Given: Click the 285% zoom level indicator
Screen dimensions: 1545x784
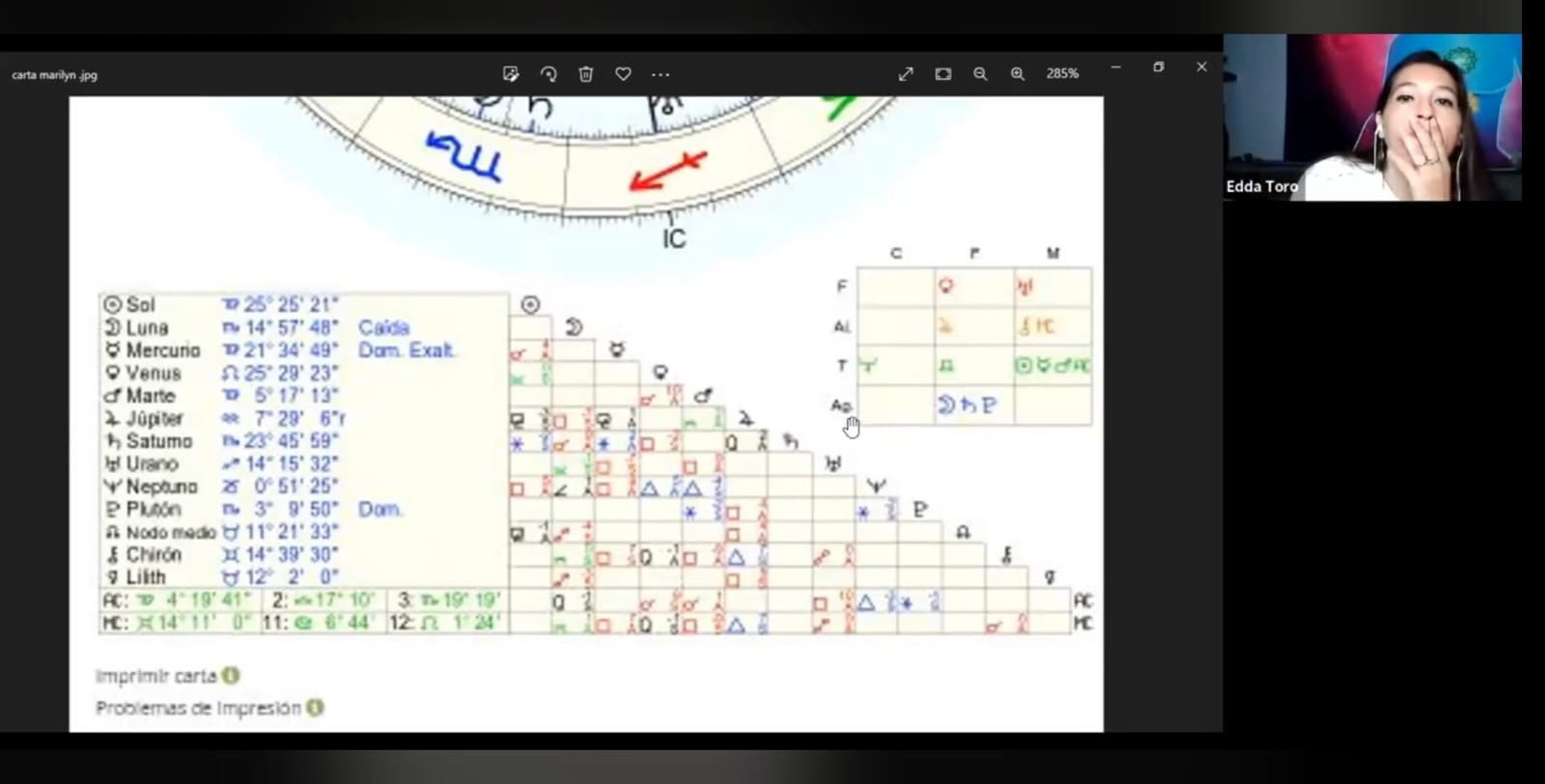Looking at the screenshot, I should click(x=1062, y=73).
